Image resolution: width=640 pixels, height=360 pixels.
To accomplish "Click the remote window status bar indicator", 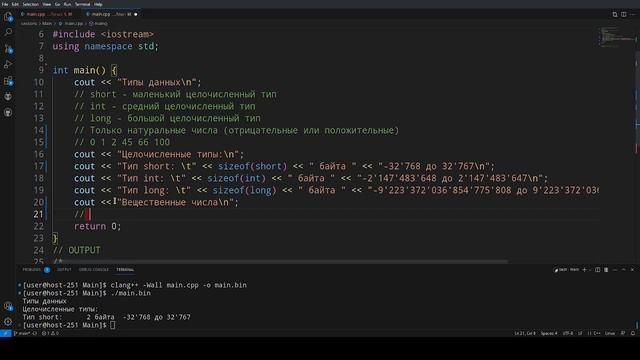I will coord(6,333).
